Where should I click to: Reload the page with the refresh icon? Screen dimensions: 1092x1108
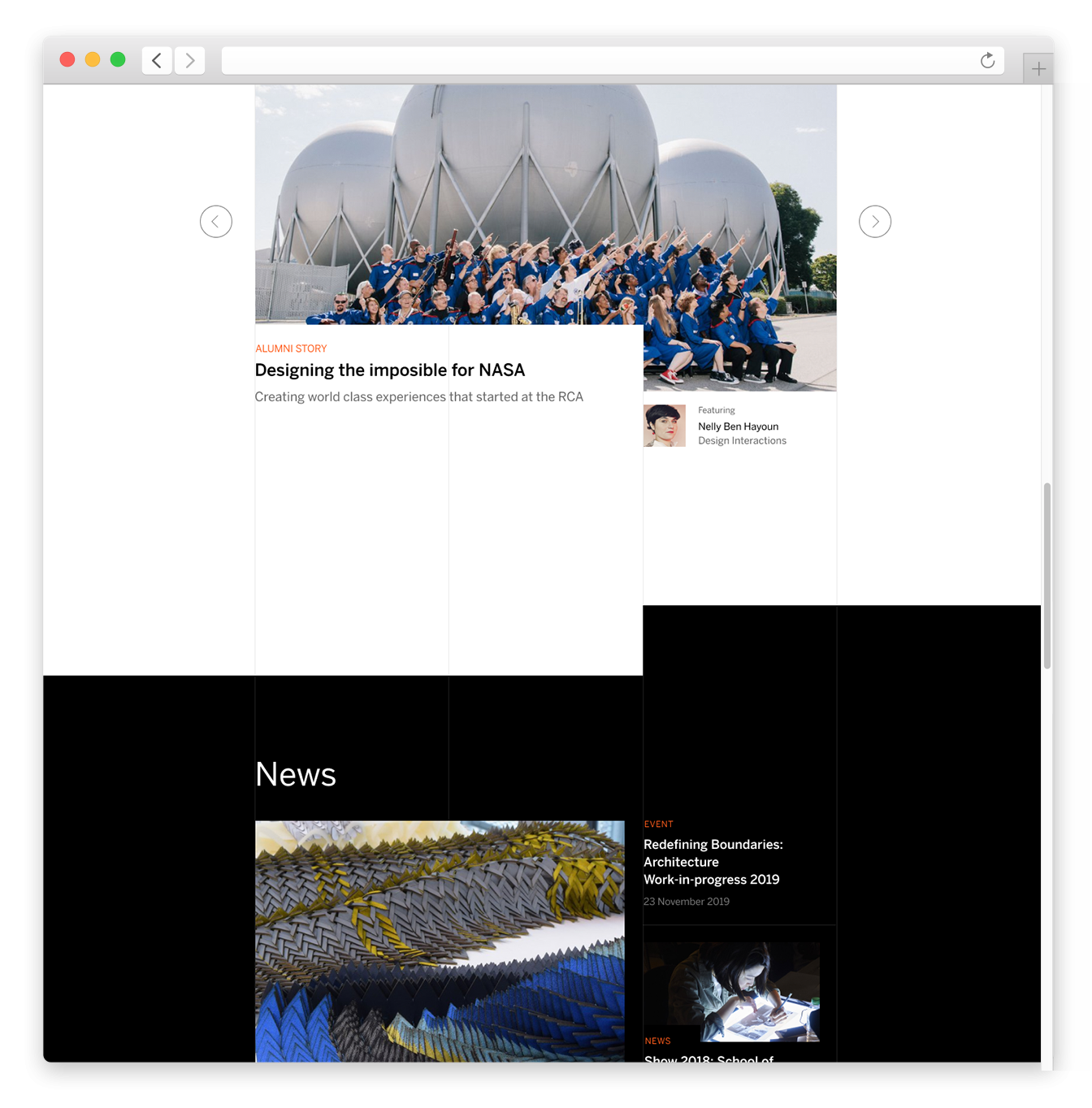point(987,61)
